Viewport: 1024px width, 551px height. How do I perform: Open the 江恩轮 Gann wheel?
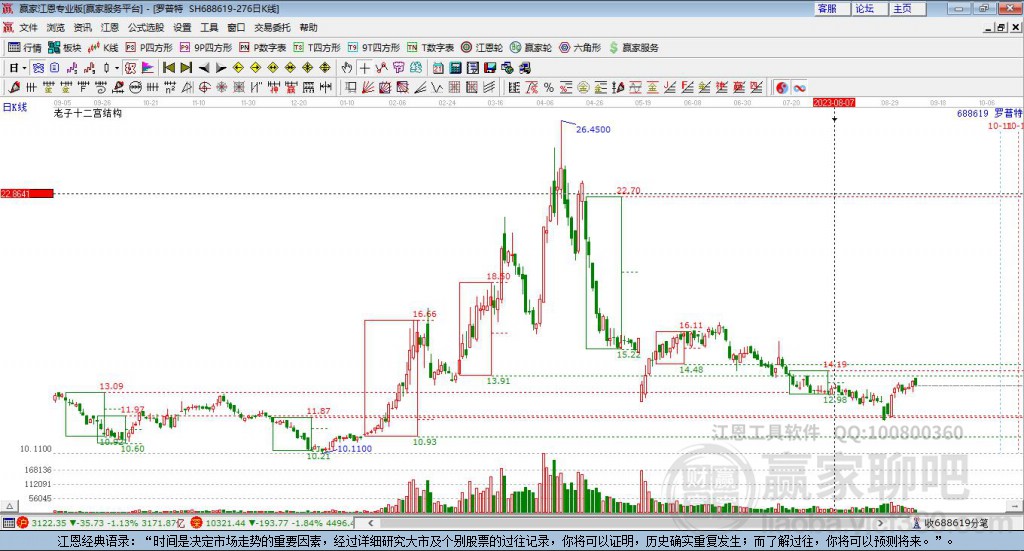[482, 48]
